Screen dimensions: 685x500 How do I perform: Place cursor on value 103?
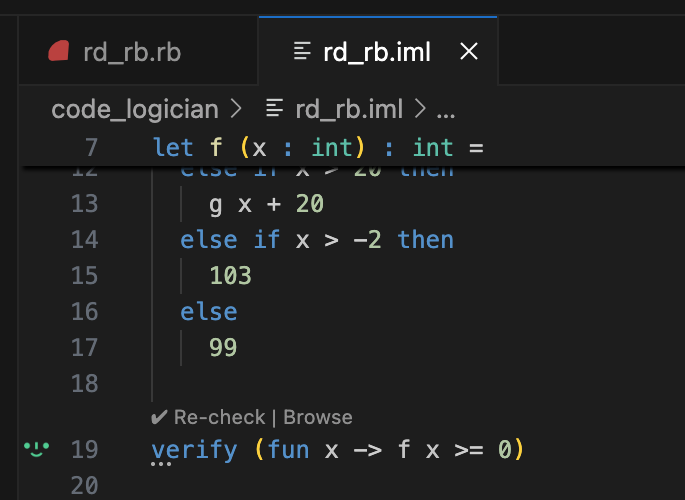pyautogui.click(x=230, y=276)
